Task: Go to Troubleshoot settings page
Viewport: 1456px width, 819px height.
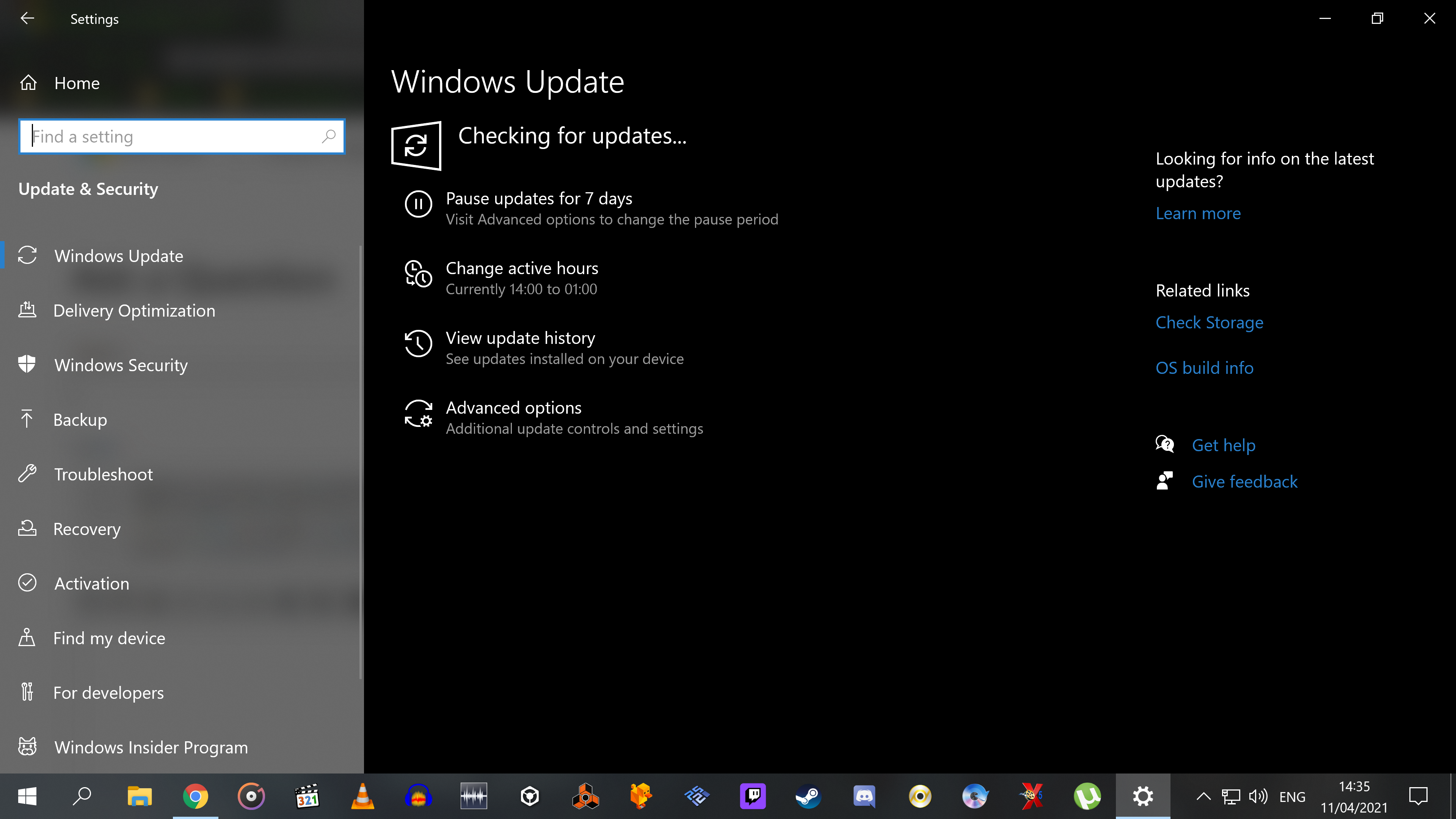Action: point(104,474)
